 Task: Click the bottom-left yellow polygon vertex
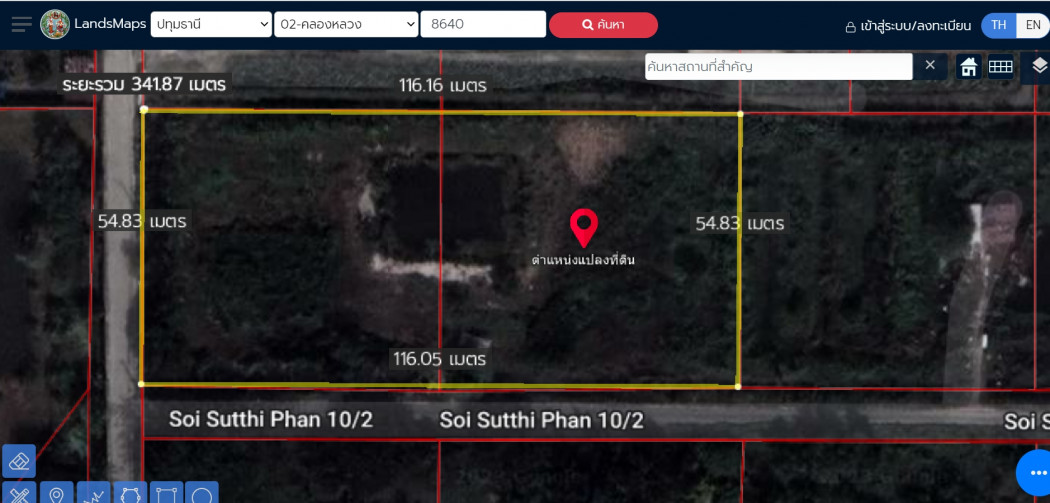click(x=141, y=384)
